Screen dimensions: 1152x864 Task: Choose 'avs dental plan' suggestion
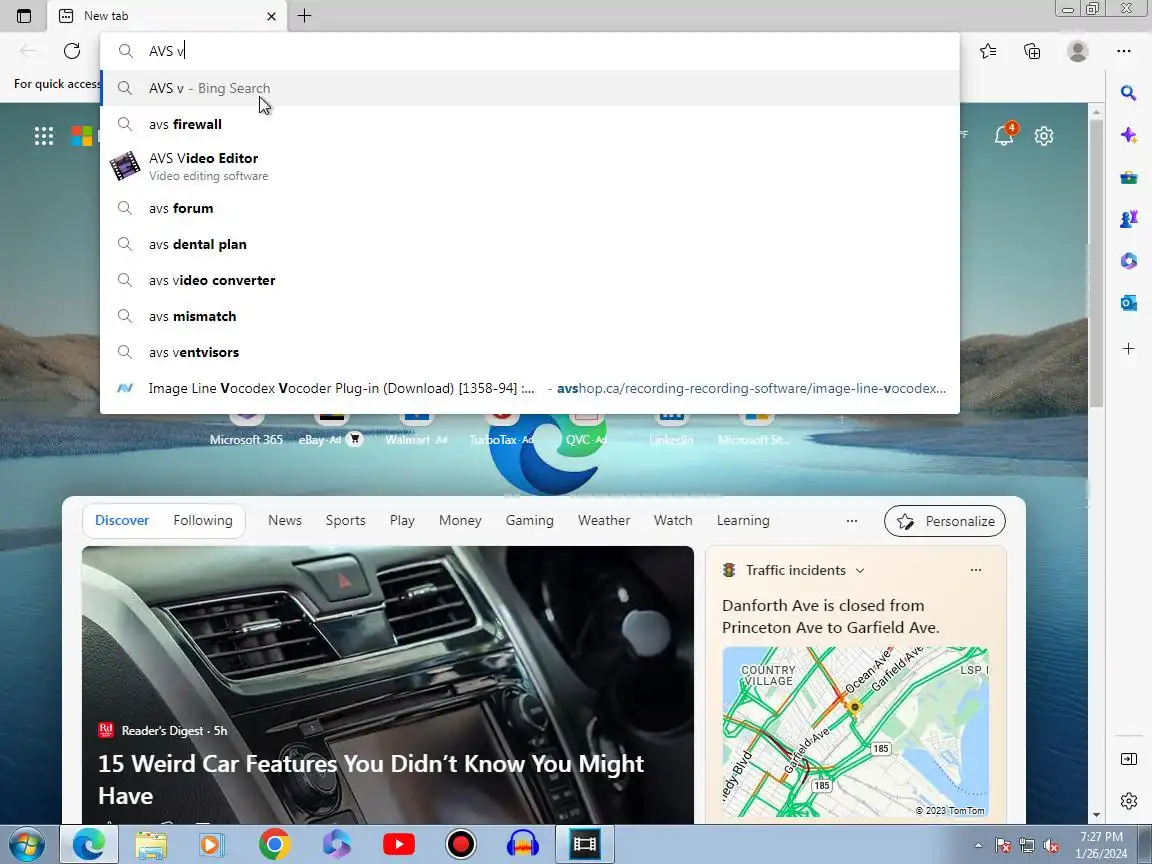coord(529,244)
